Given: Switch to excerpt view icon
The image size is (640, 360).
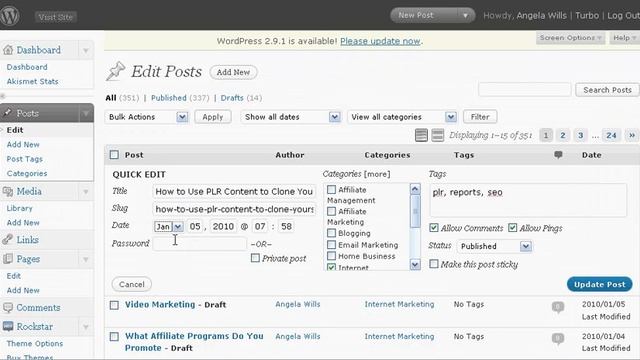Looking at the screenshot, I should pos(438,135).
